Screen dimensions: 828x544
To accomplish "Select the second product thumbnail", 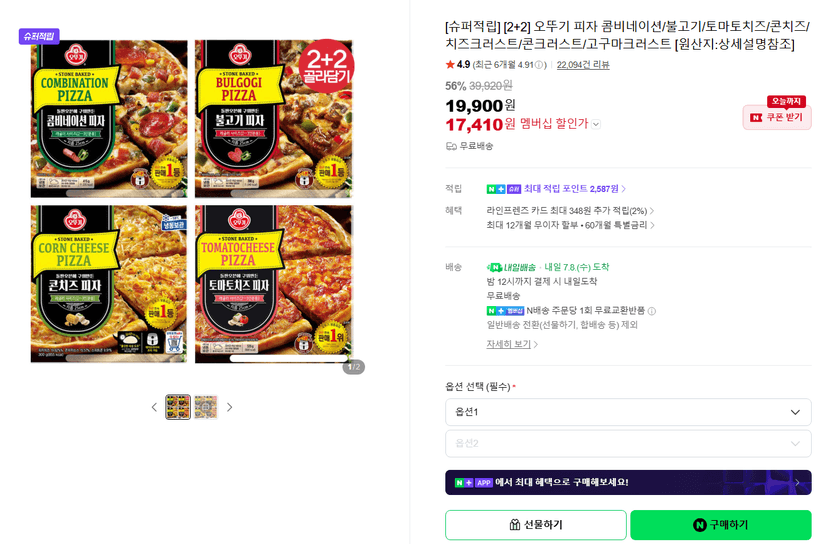I will 205,407.
